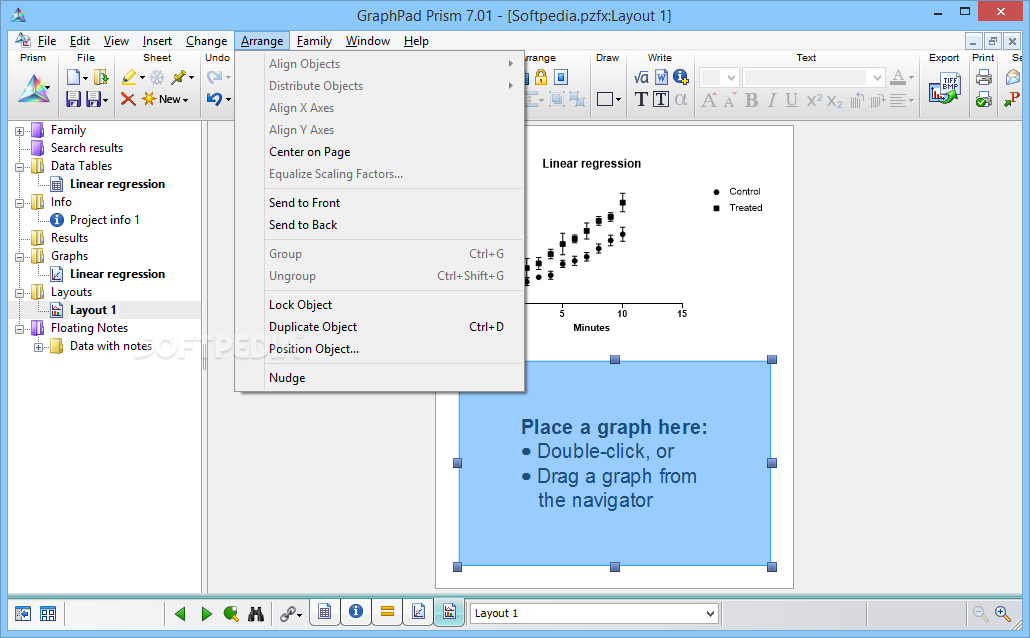1030x638 pixels.
Task: Open the Change menu
Action: (x=206, y=41)
